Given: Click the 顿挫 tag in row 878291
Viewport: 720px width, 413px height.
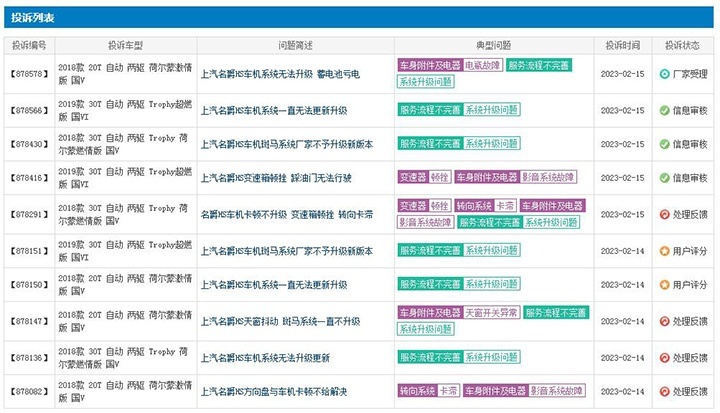Looking at the screenshot, I should (440, 206).
